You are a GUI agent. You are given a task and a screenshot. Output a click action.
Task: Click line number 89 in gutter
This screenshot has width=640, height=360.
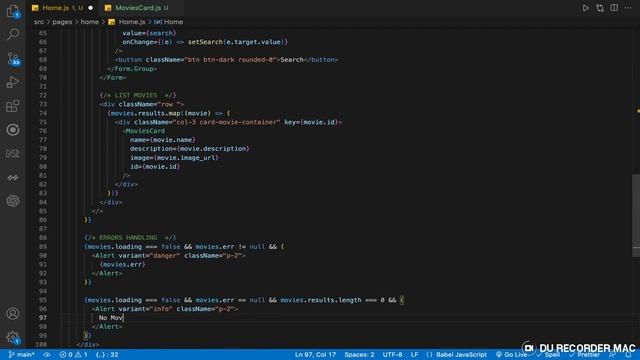(43, 247)
